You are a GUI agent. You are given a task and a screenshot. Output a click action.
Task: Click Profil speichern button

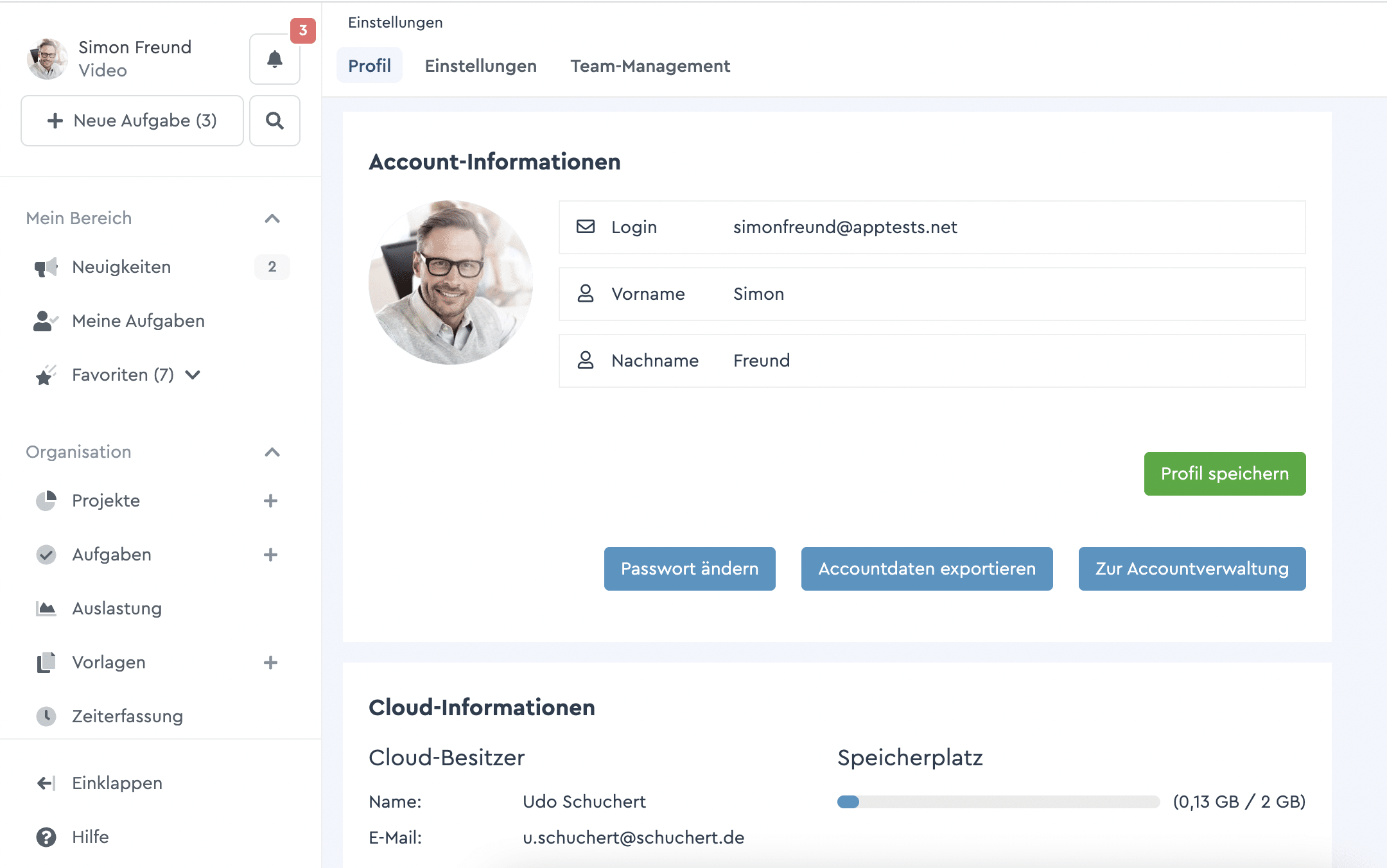point(1225,474)
